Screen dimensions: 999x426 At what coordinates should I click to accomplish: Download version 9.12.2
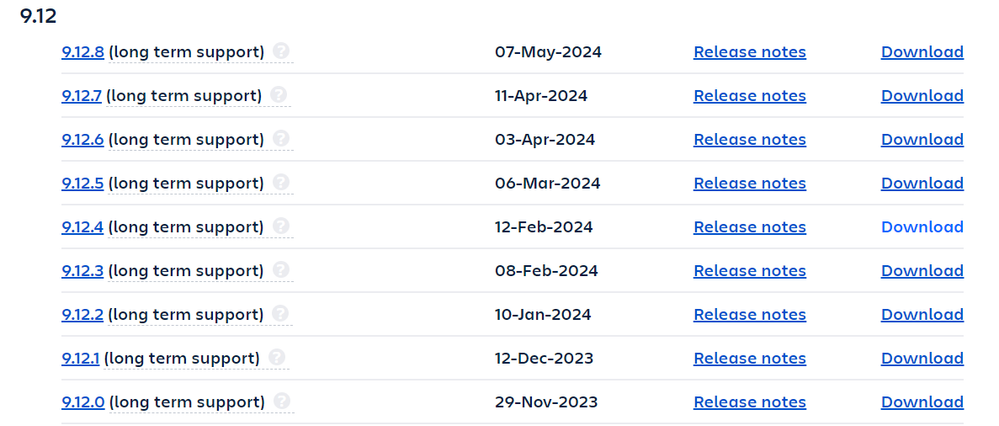(x=922, y=315)
